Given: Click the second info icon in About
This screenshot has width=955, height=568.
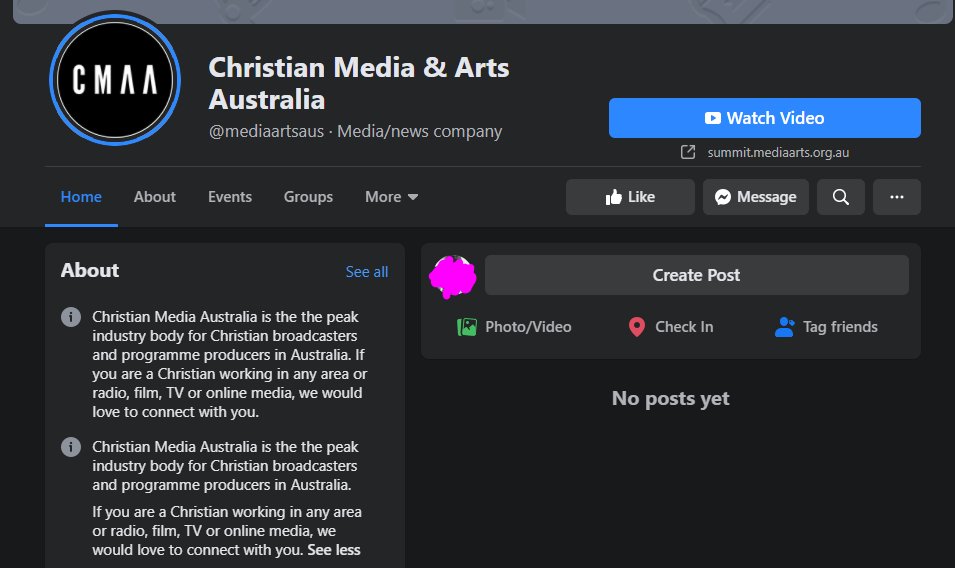Looking at the screenshot, I should 71,447.
